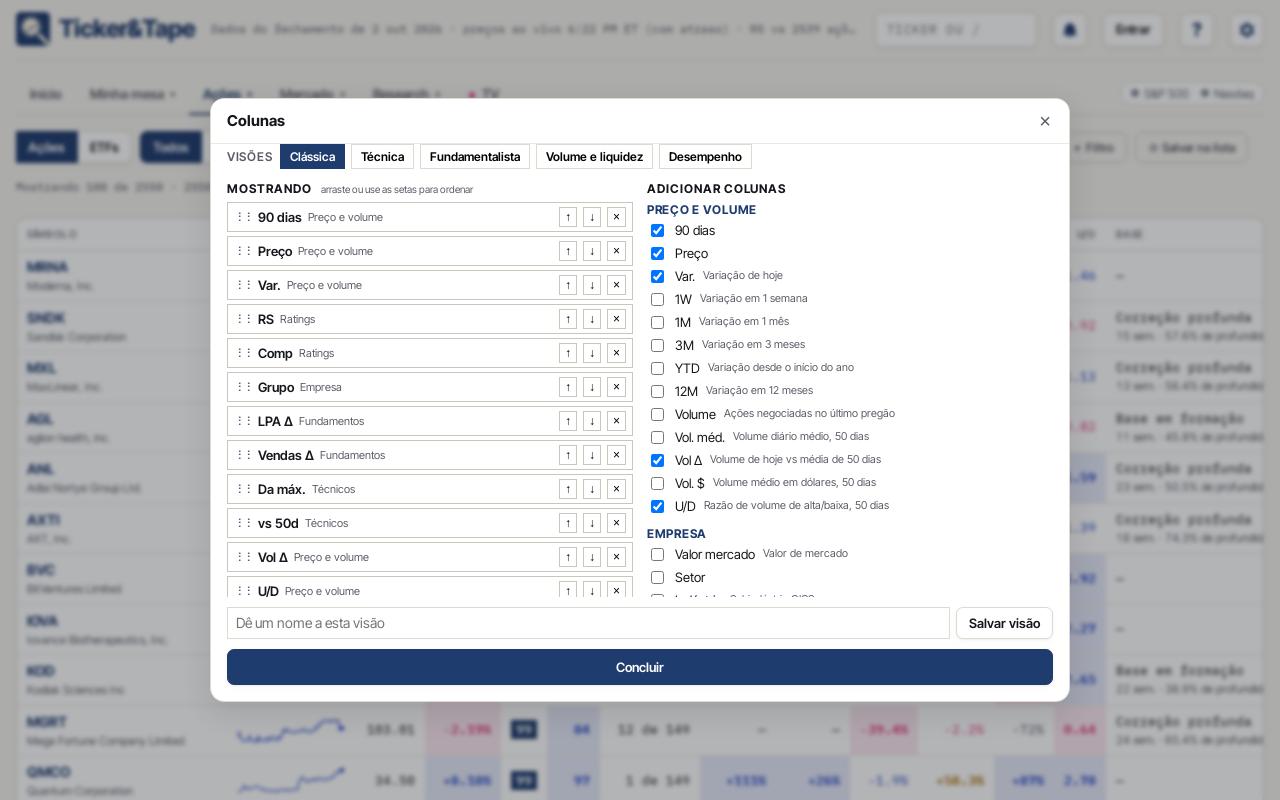Image resolution: width=1280 pixels, height=800 pixels.
Task: Move the LPA Δ column down
Action: (592, 421)
